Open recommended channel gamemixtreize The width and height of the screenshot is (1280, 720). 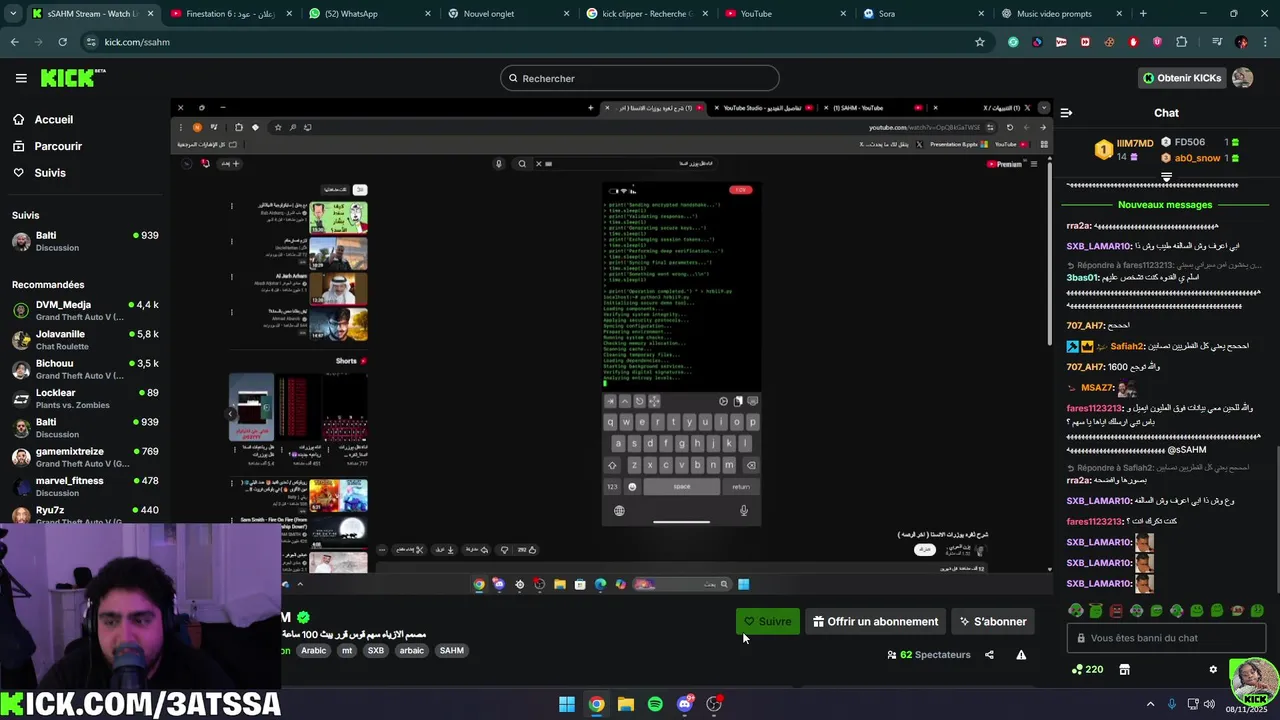(85, 457)
